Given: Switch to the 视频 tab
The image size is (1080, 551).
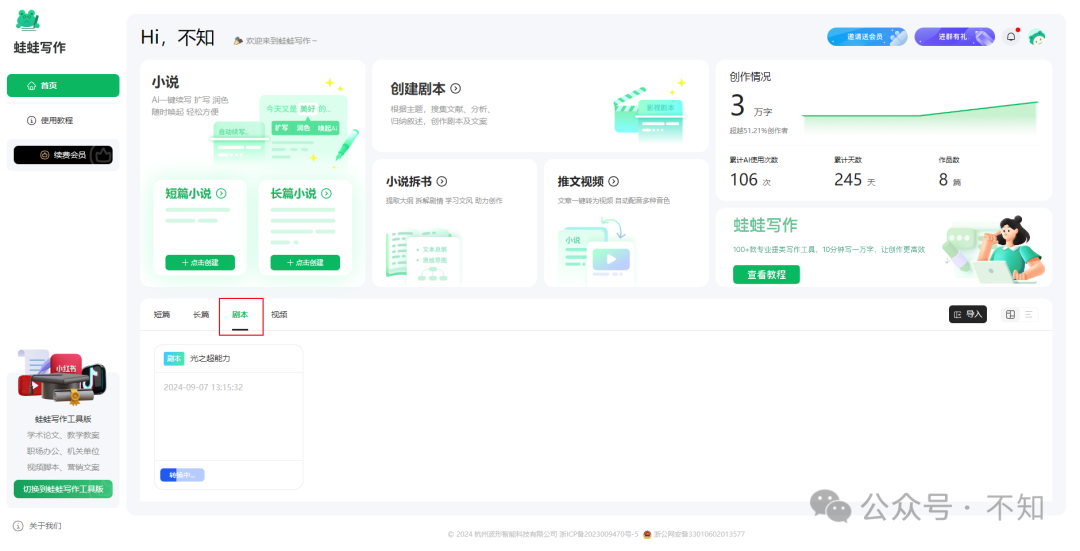Looking at the screenshot, I should 279,315.
